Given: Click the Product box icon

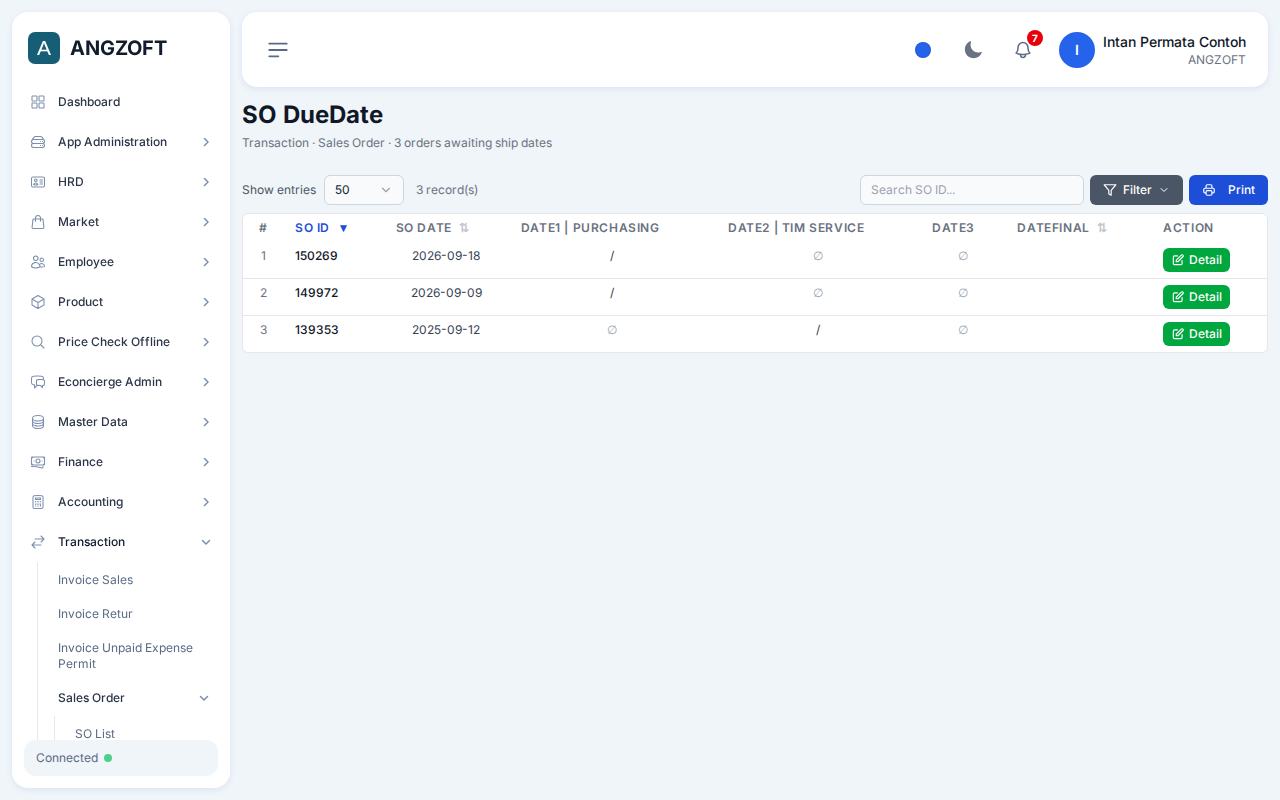Looking at the screenshot, I should tap(38, 302).
